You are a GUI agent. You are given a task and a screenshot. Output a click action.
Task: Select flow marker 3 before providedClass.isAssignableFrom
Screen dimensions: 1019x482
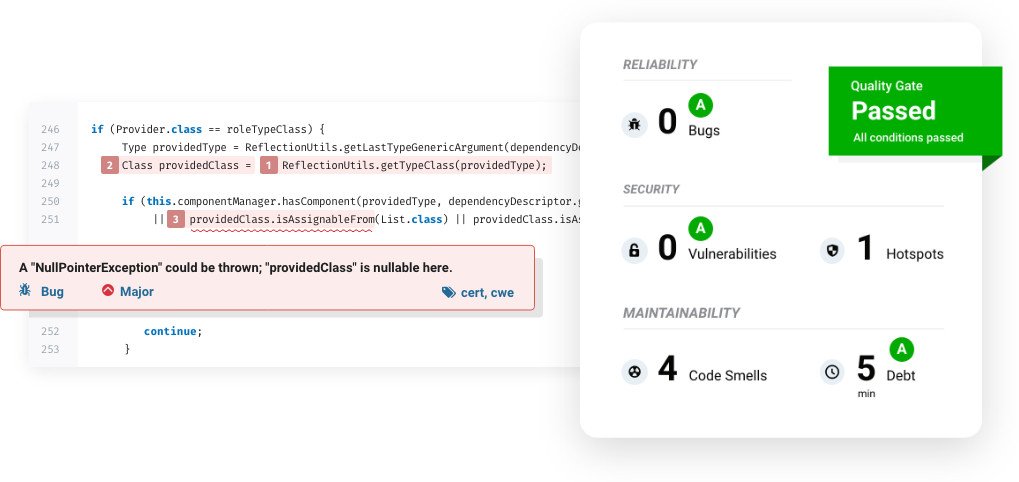coord(176,219)
